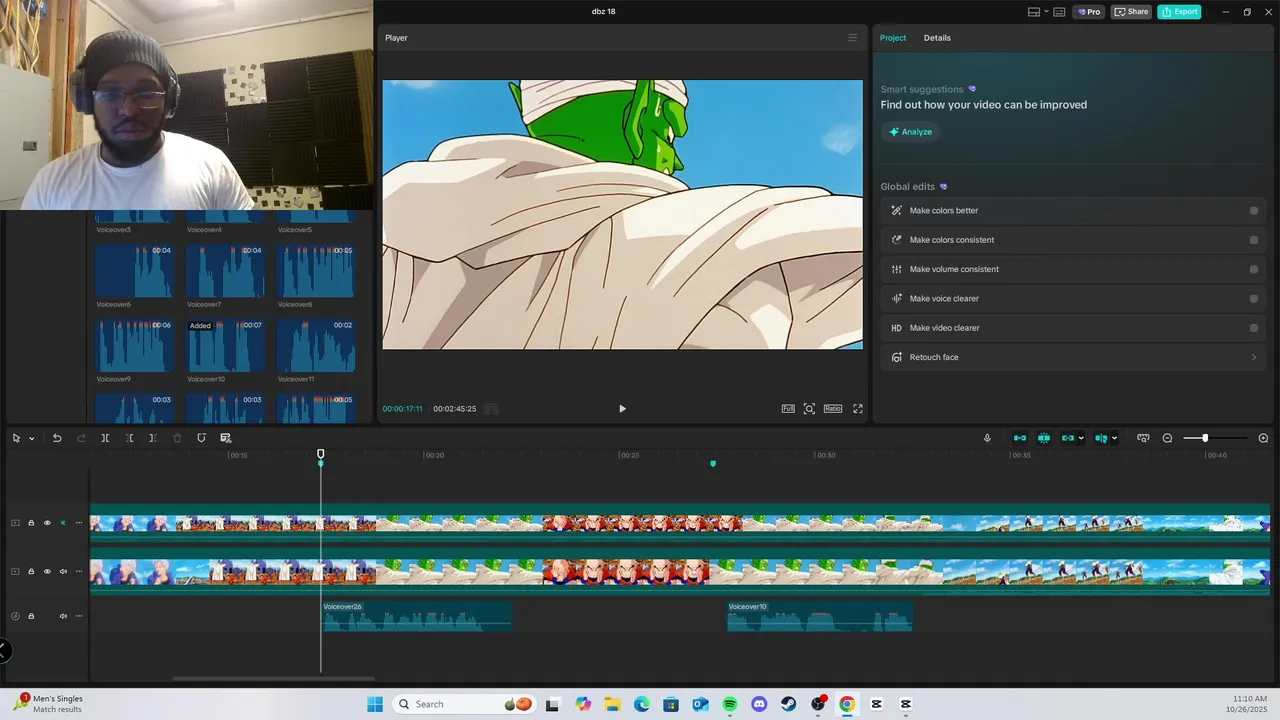This screenshot has width=1280, height=720.
Task: Enable Make volume consistent checkbox
Action: click(1254, 269)
